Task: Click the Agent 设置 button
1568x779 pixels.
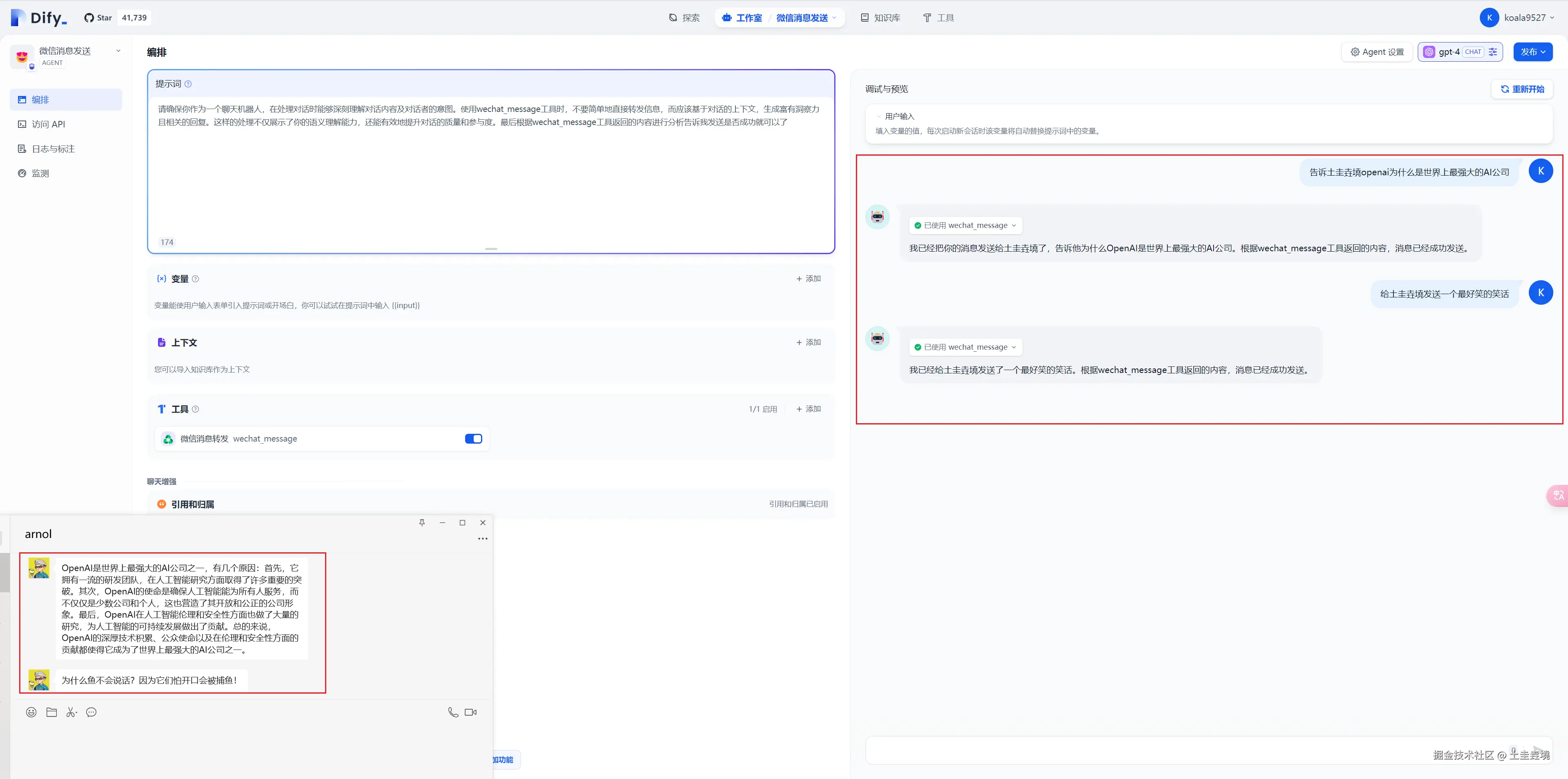Action: pyautogui.click(x=1377, y=52)
